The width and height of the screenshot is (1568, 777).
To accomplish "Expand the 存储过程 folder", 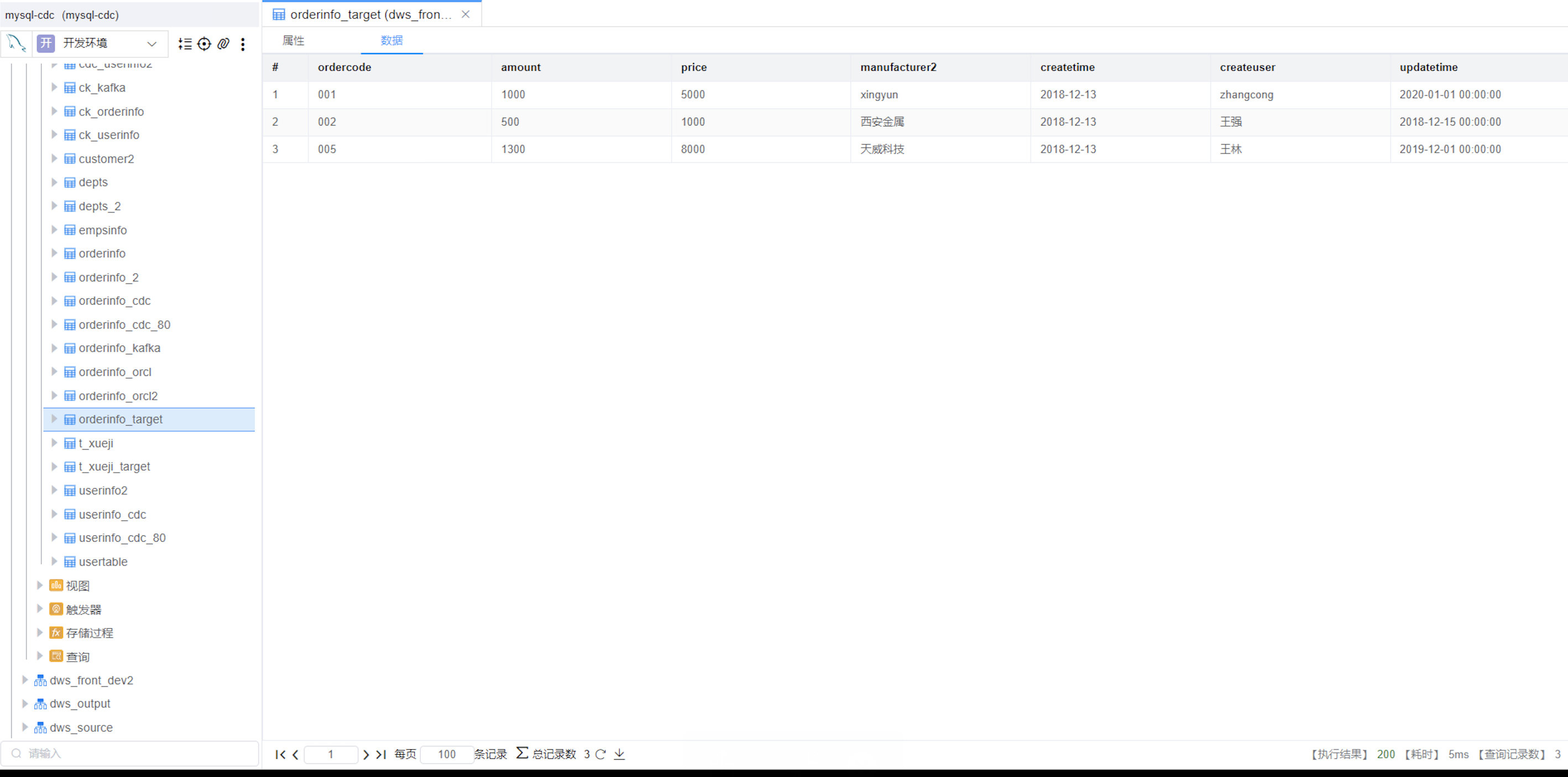I will (40, 633).
